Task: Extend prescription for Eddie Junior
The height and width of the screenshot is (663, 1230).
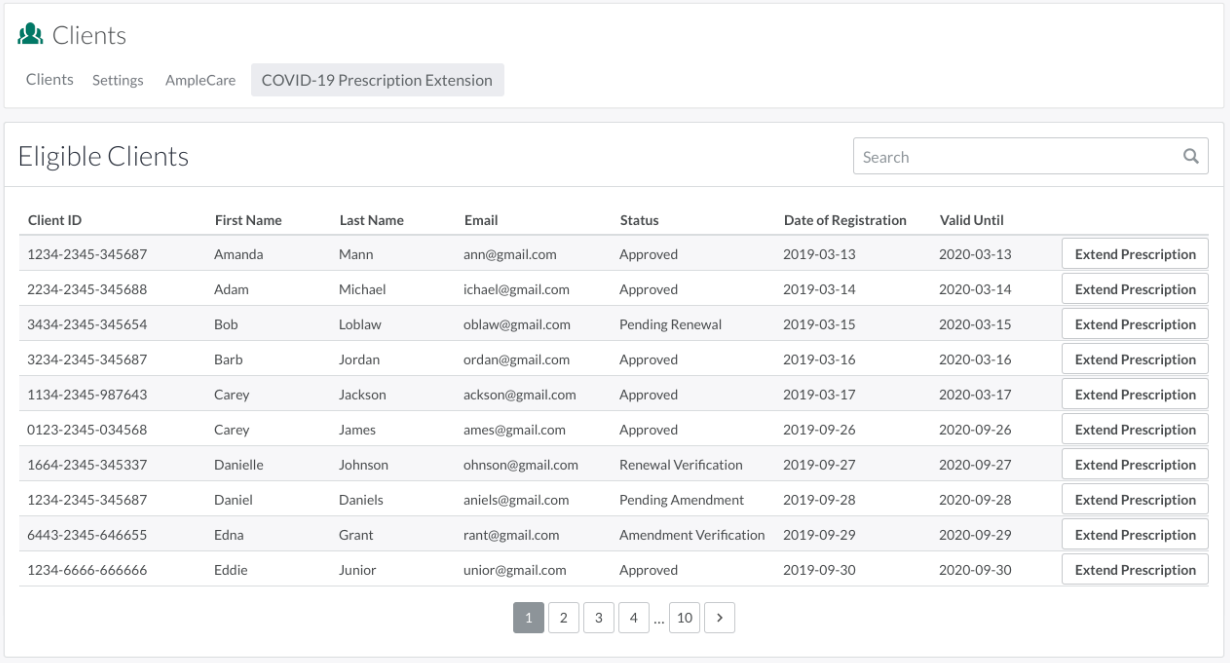Action: click(1134, 569)
